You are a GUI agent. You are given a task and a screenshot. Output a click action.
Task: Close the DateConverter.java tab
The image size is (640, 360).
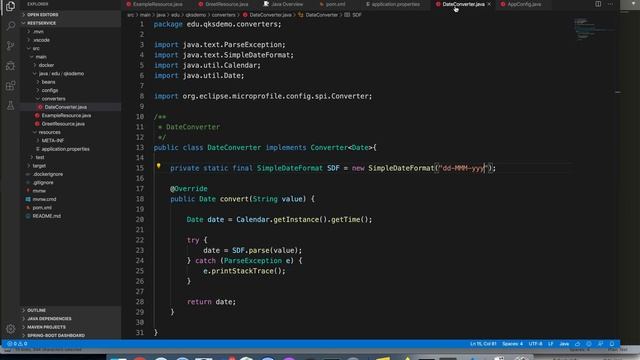(x=489, y=4)
